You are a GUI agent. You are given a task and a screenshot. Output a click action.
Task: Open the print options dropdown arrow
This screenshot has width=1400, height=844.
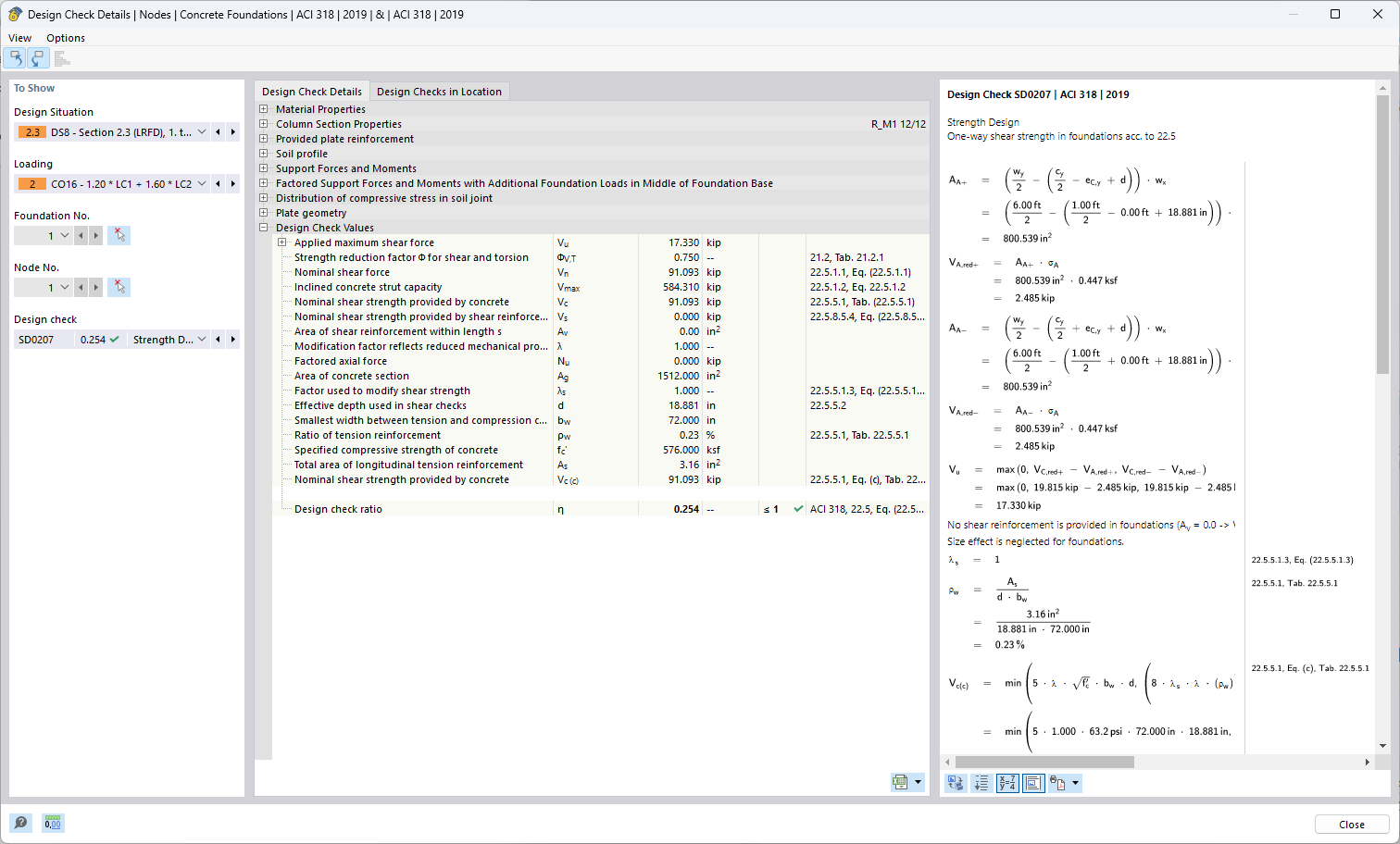tap(1075, 783)
